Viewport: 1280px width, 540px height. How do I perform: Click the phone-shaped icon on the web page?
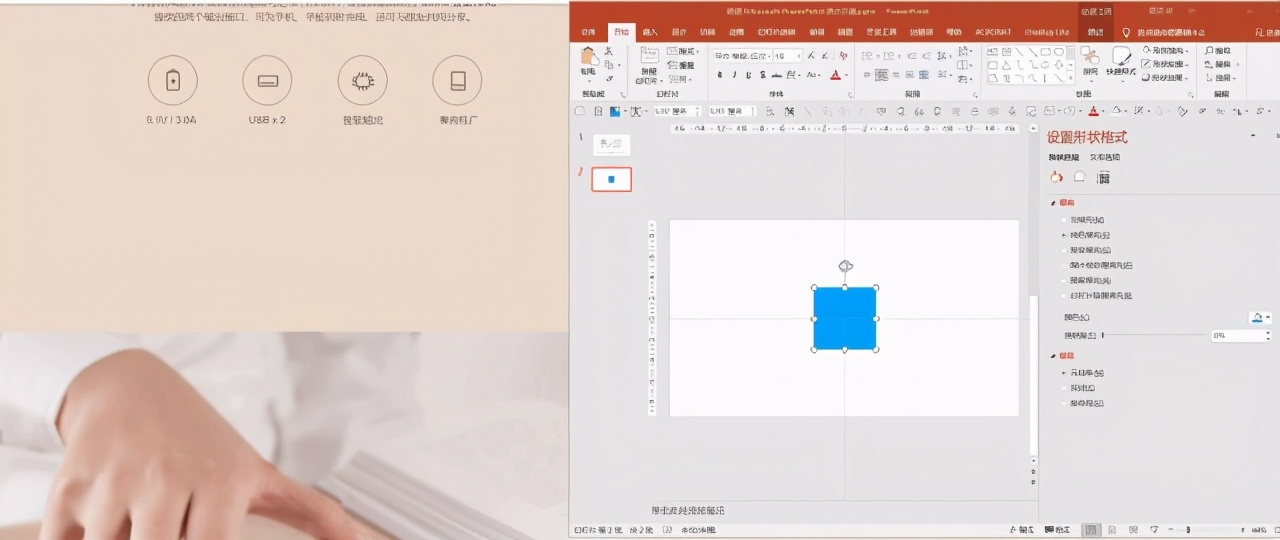(457, 80)
